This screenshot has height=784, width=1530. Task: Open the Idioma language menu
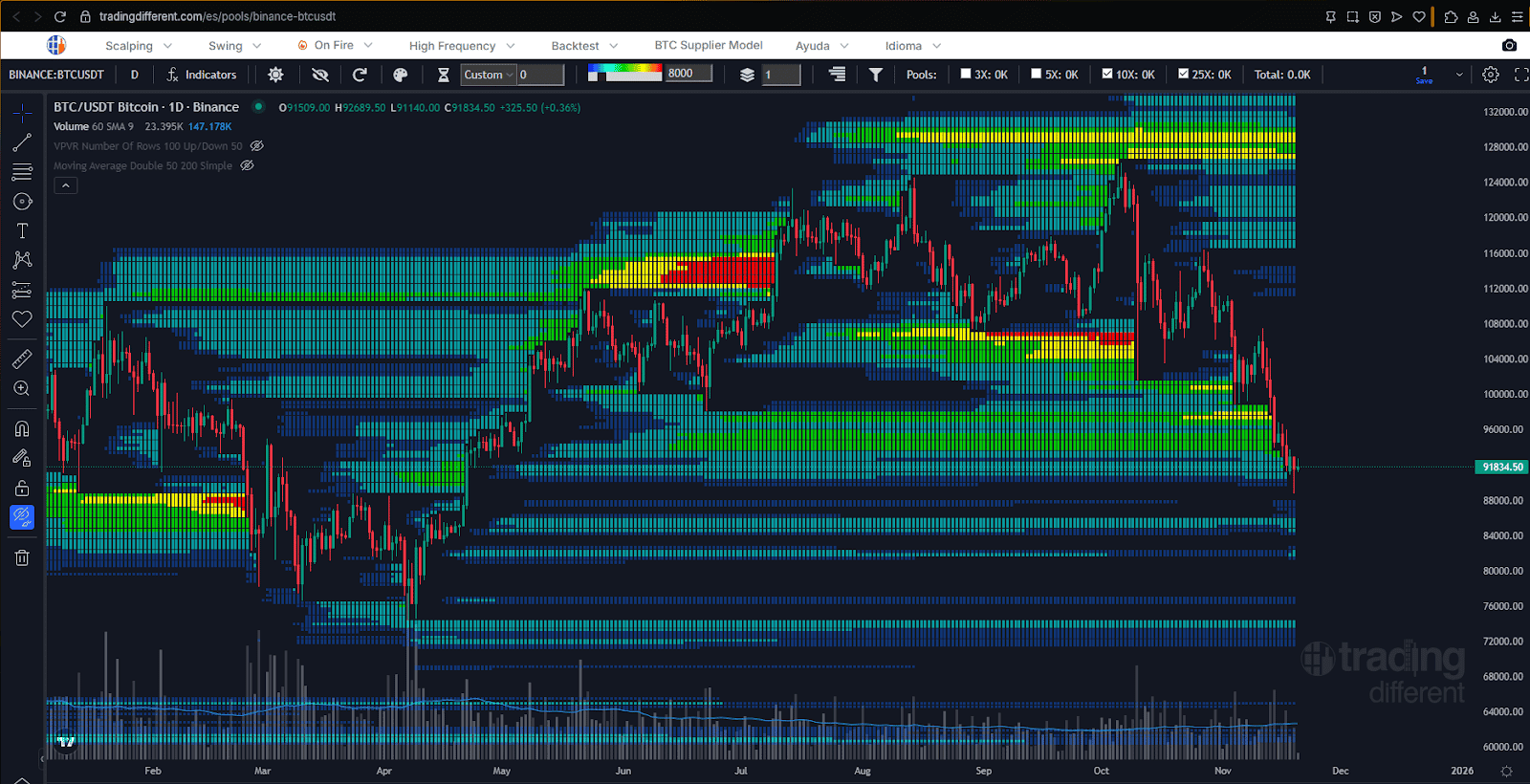tap(913, 46)
